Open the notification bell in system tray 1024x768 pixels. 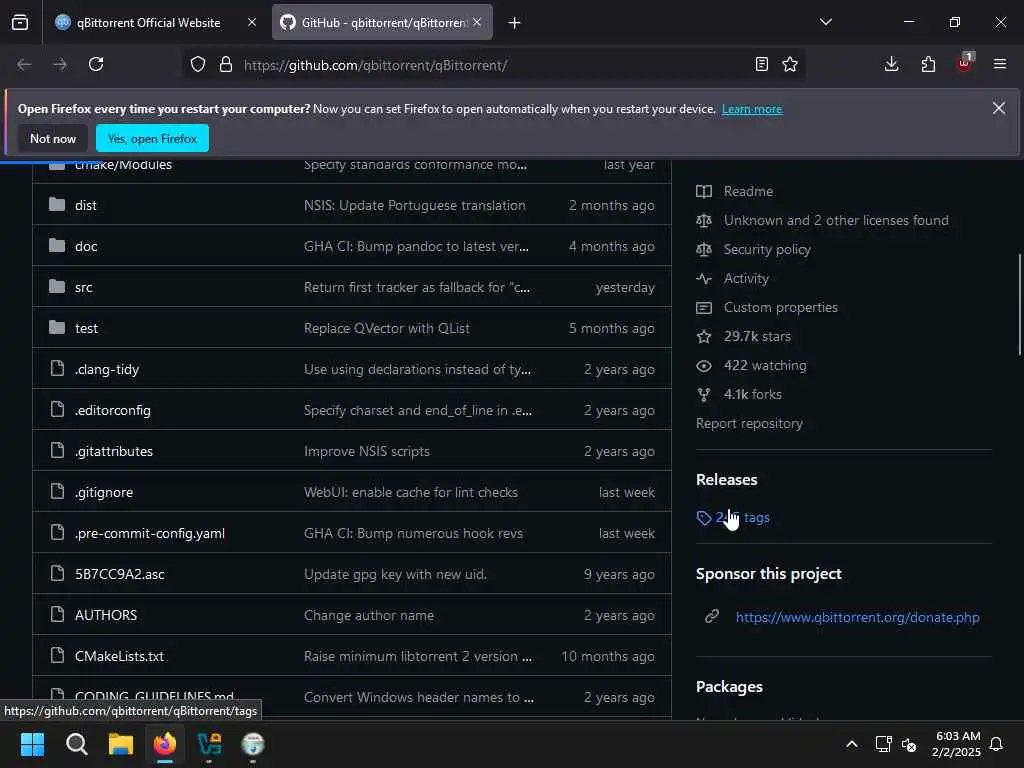997,744
